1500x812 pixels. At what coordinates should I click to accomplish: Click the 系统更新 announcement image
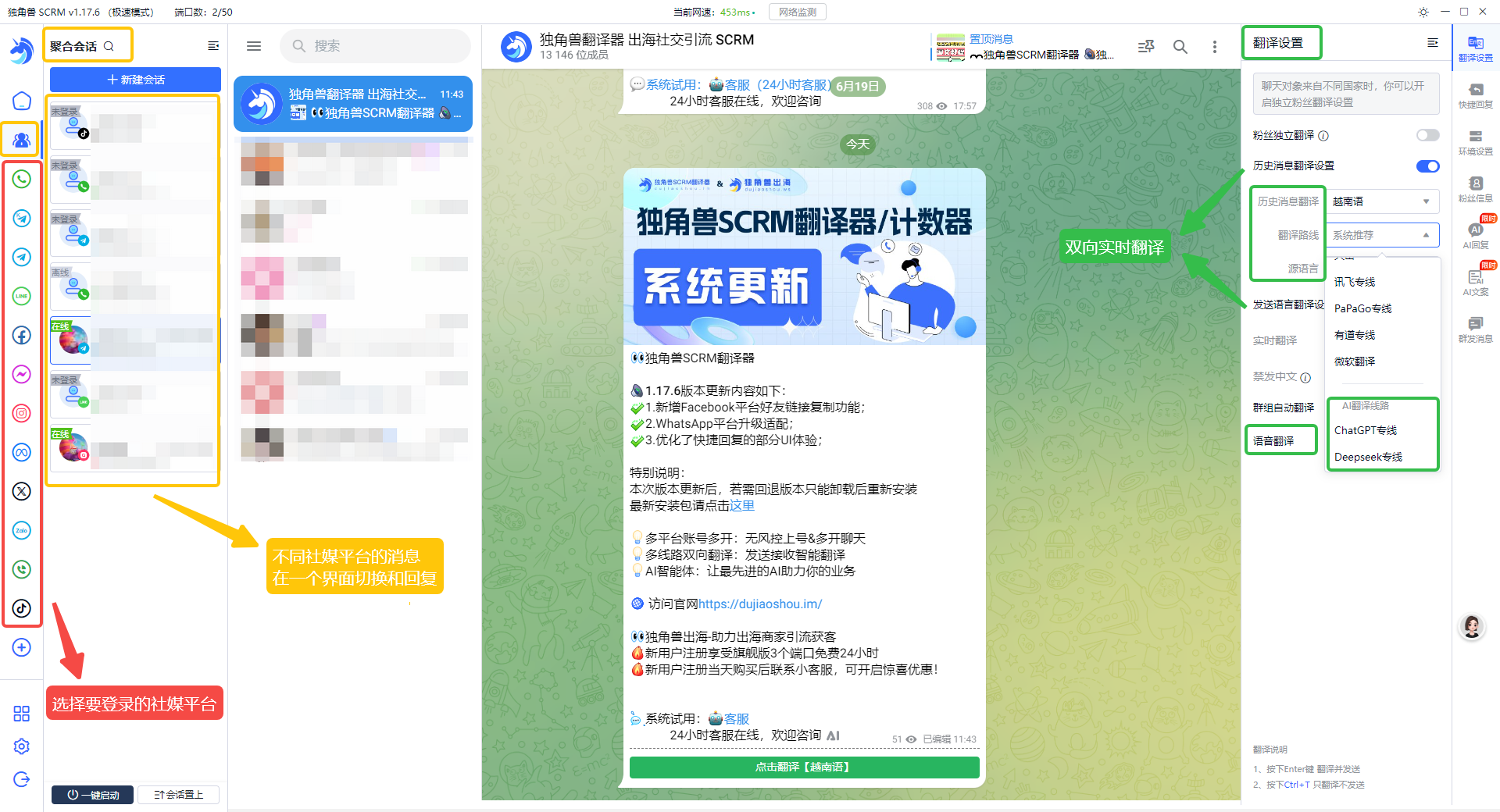[x=804, y=257]
